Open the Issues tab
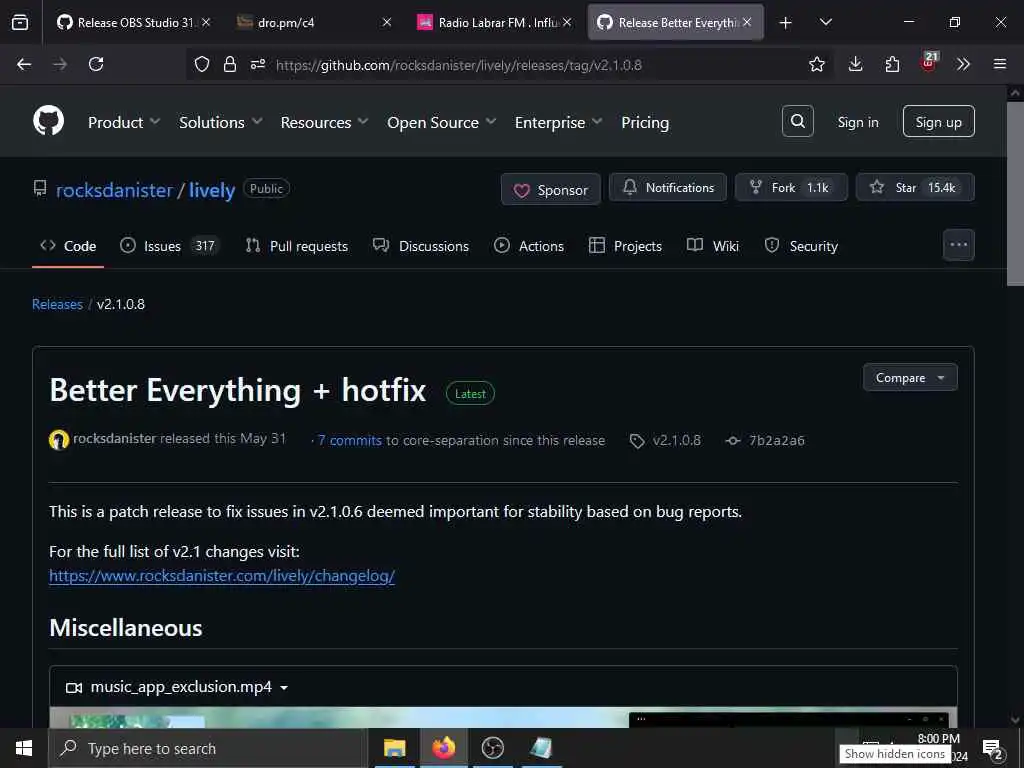1024x768 pixels. pos(171,246)
